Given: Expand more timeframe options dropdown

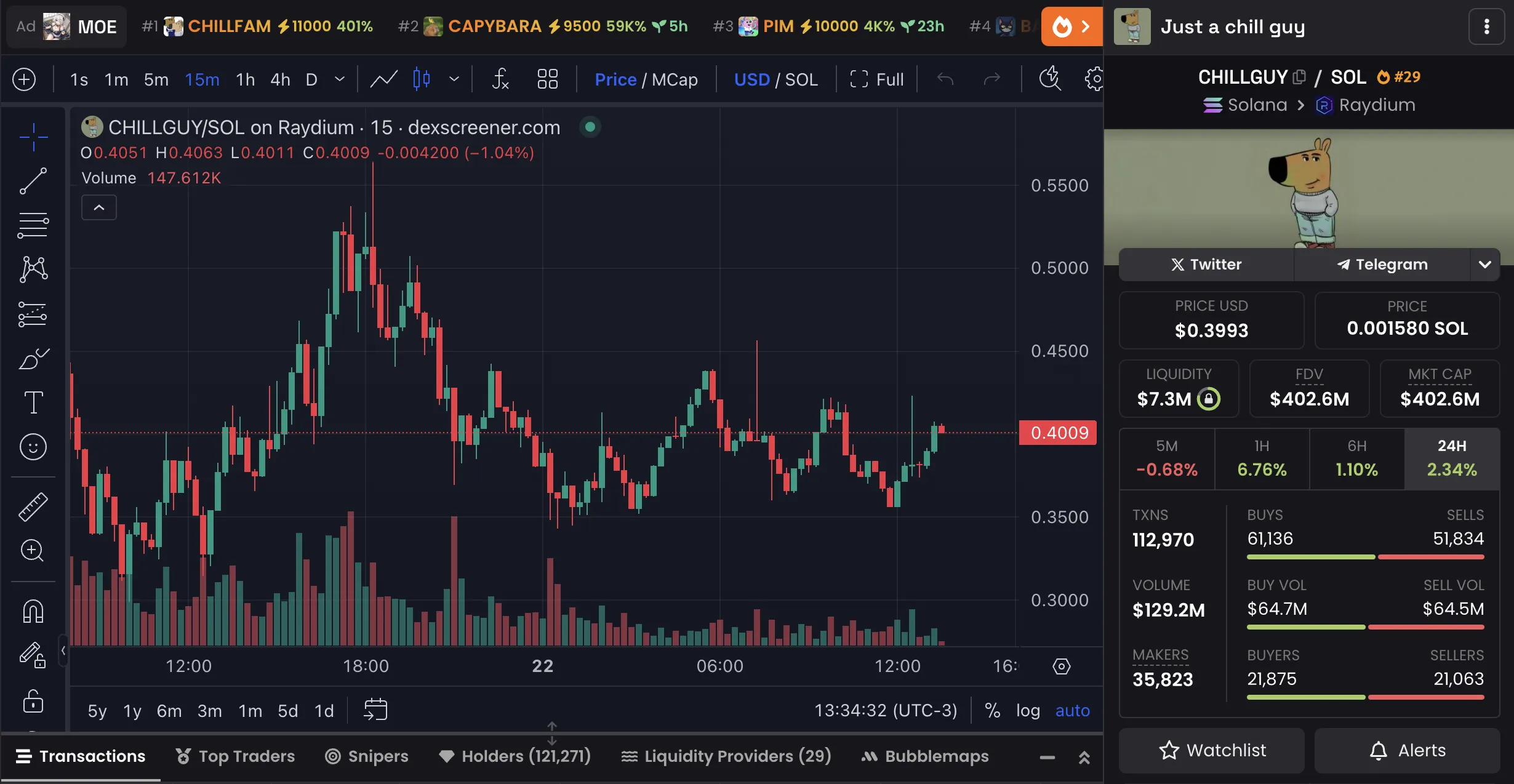Looking at the screenshot, I should coord(340,79).
